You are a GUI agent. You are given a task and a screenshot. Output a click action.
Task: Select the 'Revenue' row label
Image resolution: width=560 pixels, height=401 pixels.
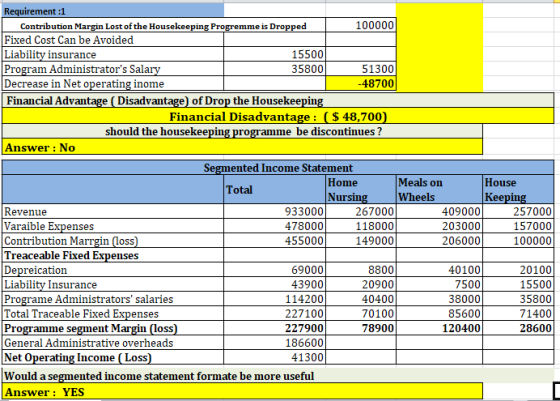[x=113, y=211]
